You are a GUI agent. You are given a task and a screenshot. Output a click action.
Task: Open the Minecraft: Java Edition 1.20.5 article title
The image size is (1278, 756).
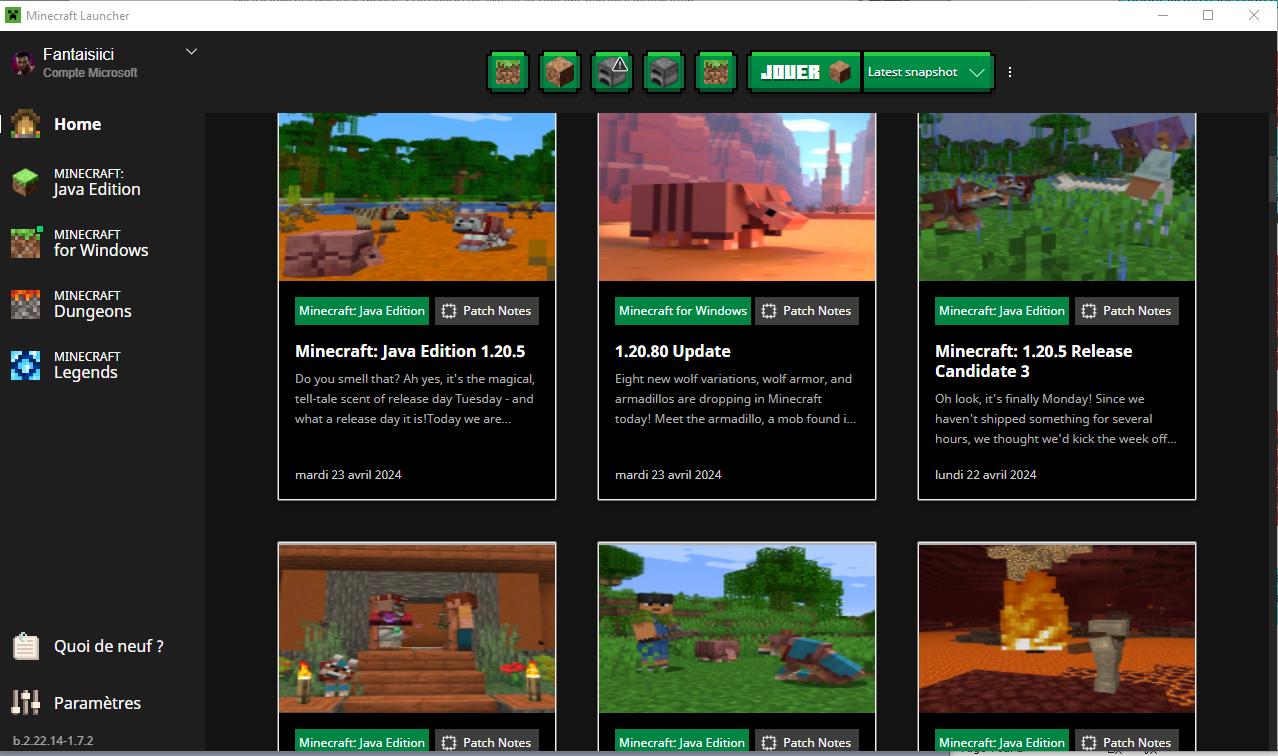pos(410,351)
